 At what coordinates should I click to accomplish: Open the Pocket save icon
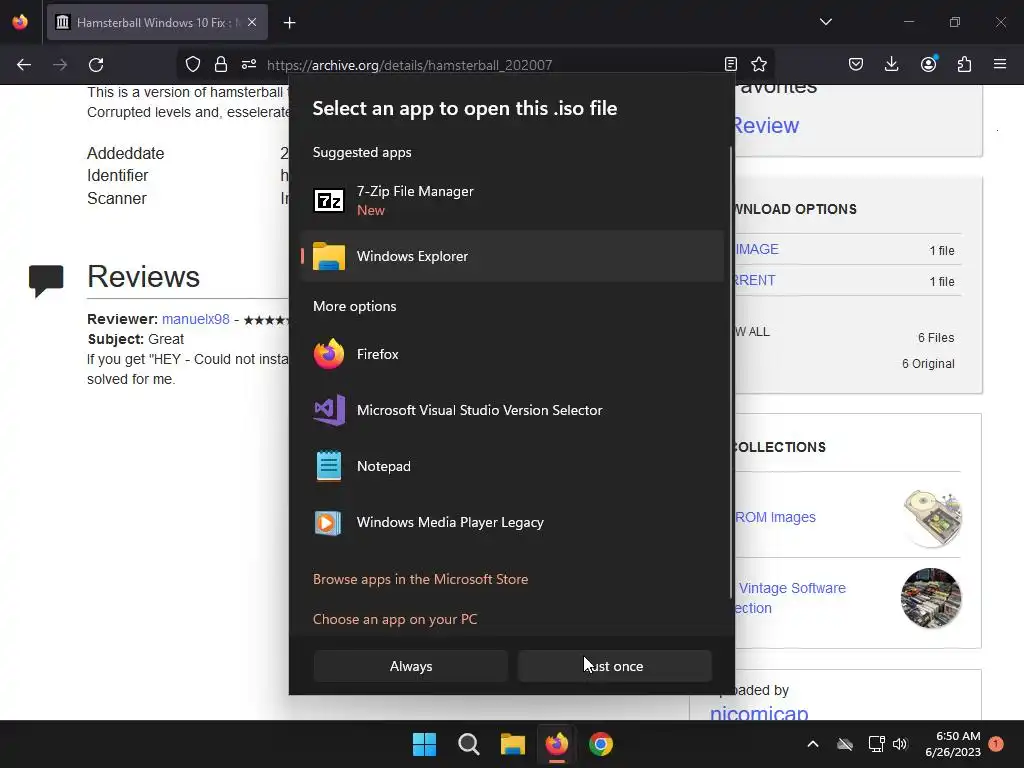(856, 64)
